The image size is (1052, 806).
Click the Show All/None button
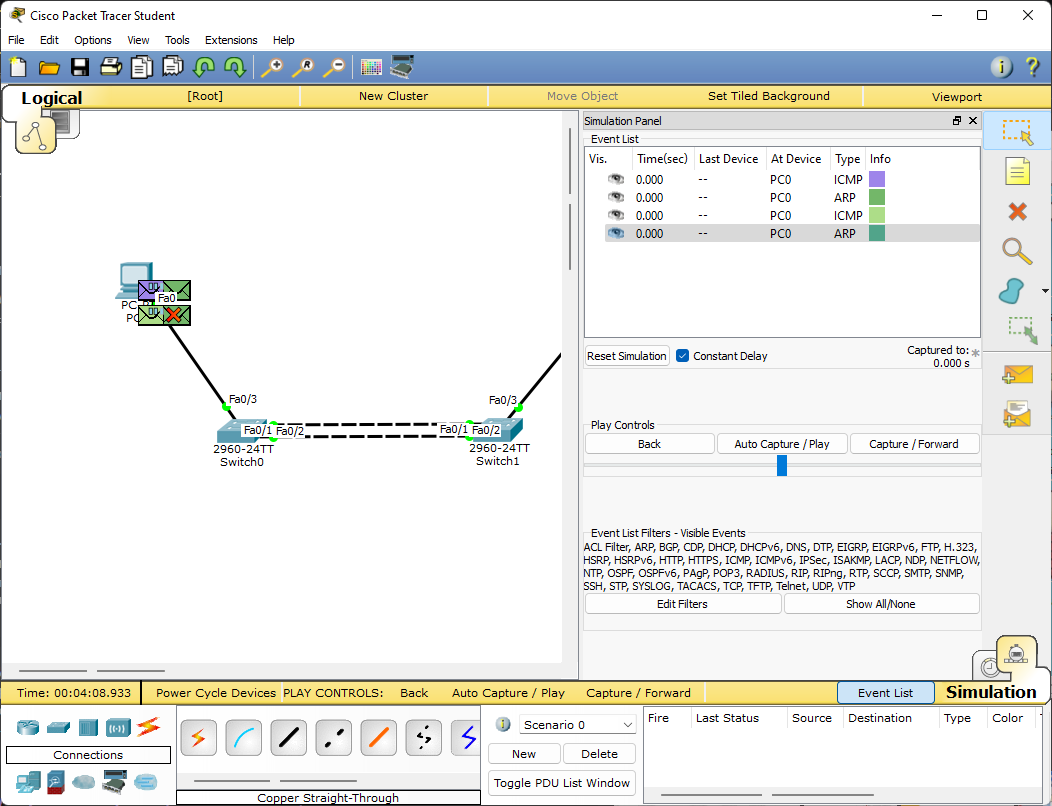coord(880,604)
